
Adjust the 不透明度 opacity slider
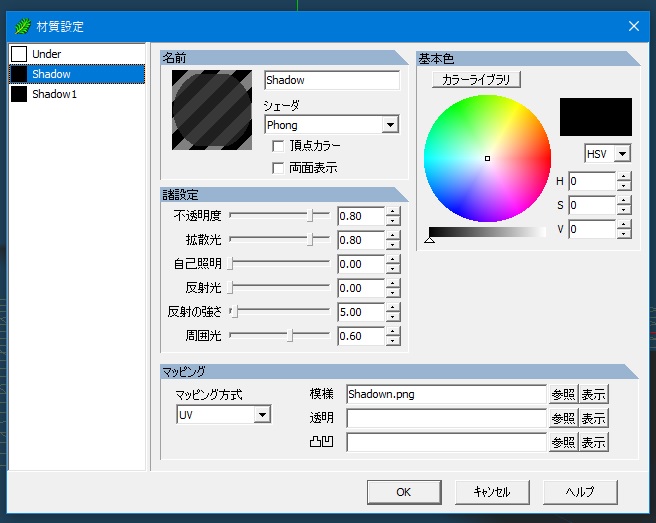click(x=279, y=215)
